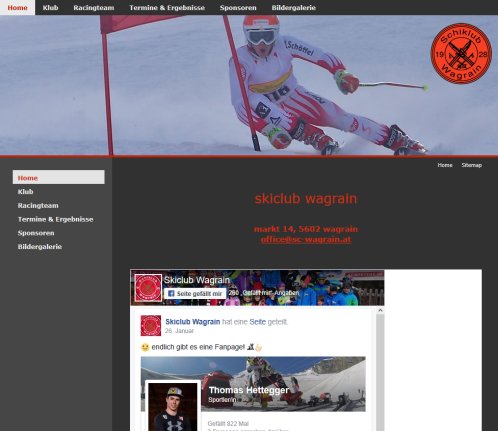This screenshot has width=498, height=431.
Task: Click the Facebook 'Seite gefällt mir' button
Action: tap(195, 293)
